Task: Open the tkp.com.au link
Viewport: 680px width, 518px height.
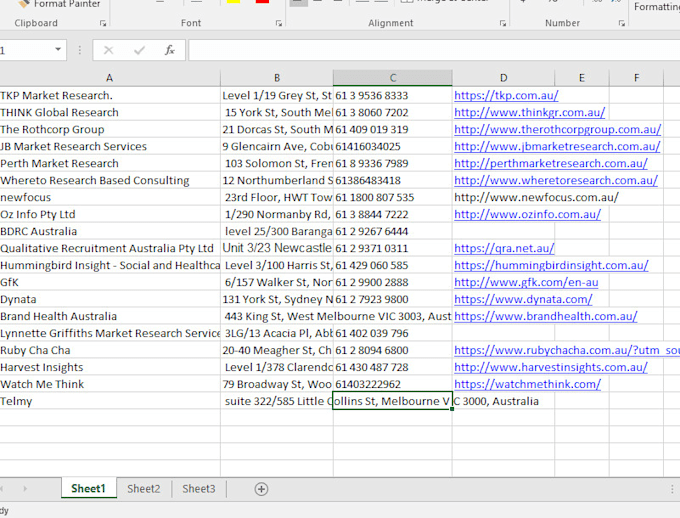Action: click(x=506, y=95)
